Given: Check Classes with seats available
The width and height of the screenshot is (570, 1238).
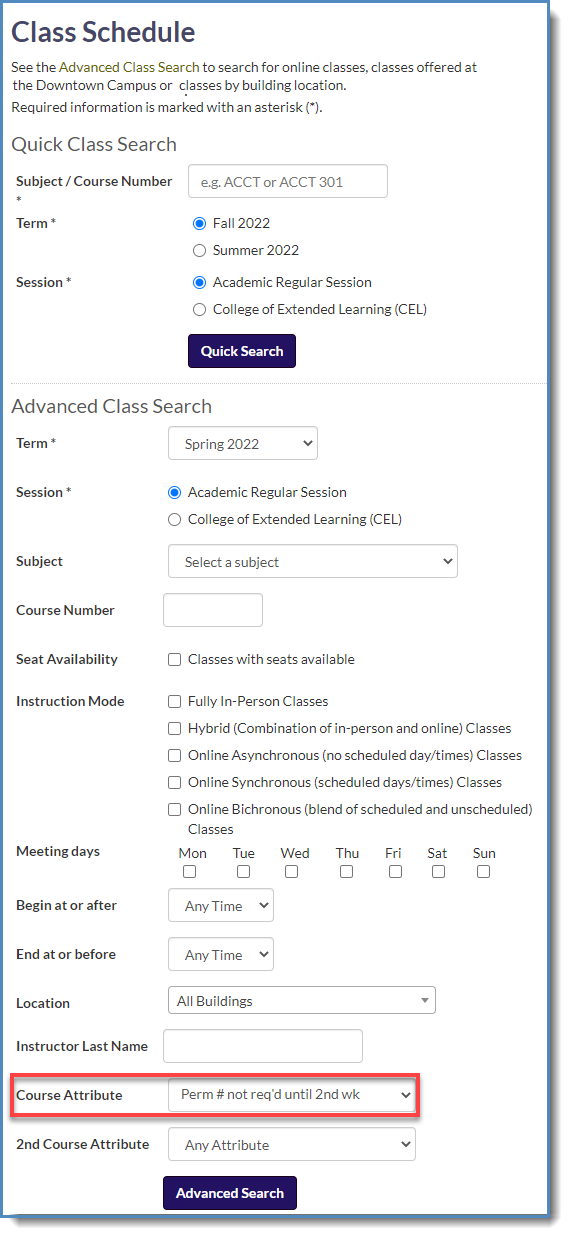Looking at the screenshot, I should point(175,660).
